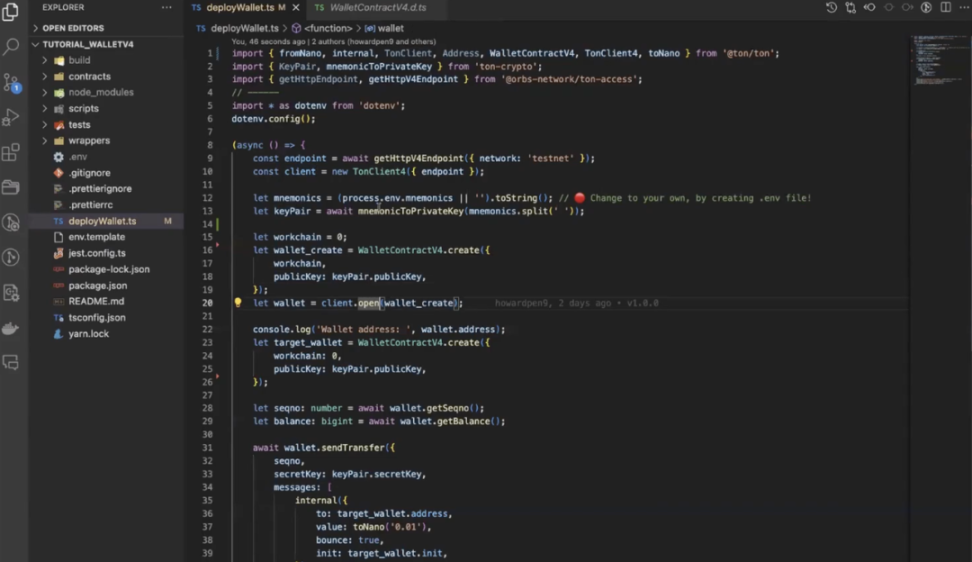
Task: Click the Open Changes compare icon
Action: 850,8
